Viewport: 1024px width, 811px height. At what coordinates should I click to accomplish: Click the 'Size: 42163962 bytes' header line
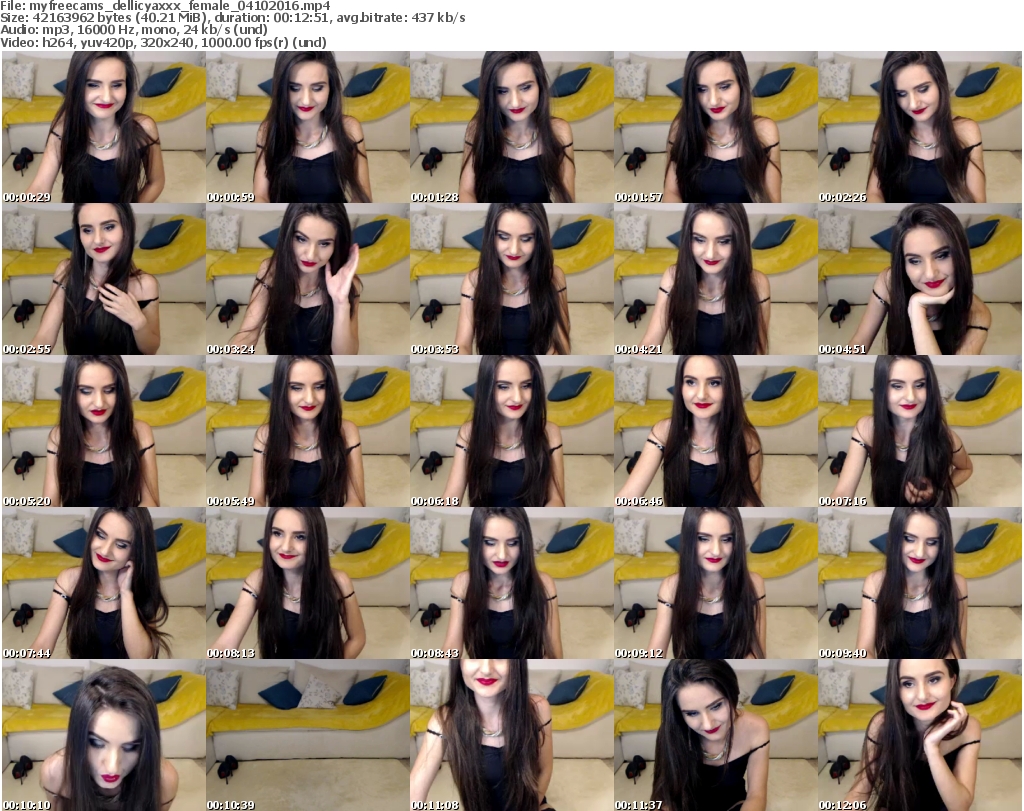point(232,18)
